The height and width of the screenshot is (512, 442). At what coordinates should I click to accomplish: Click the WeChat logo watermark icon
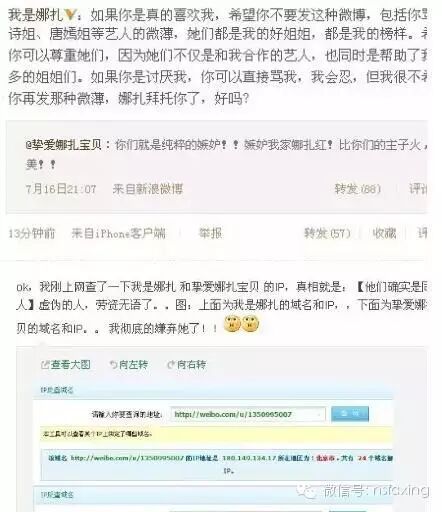coord(307,491)
